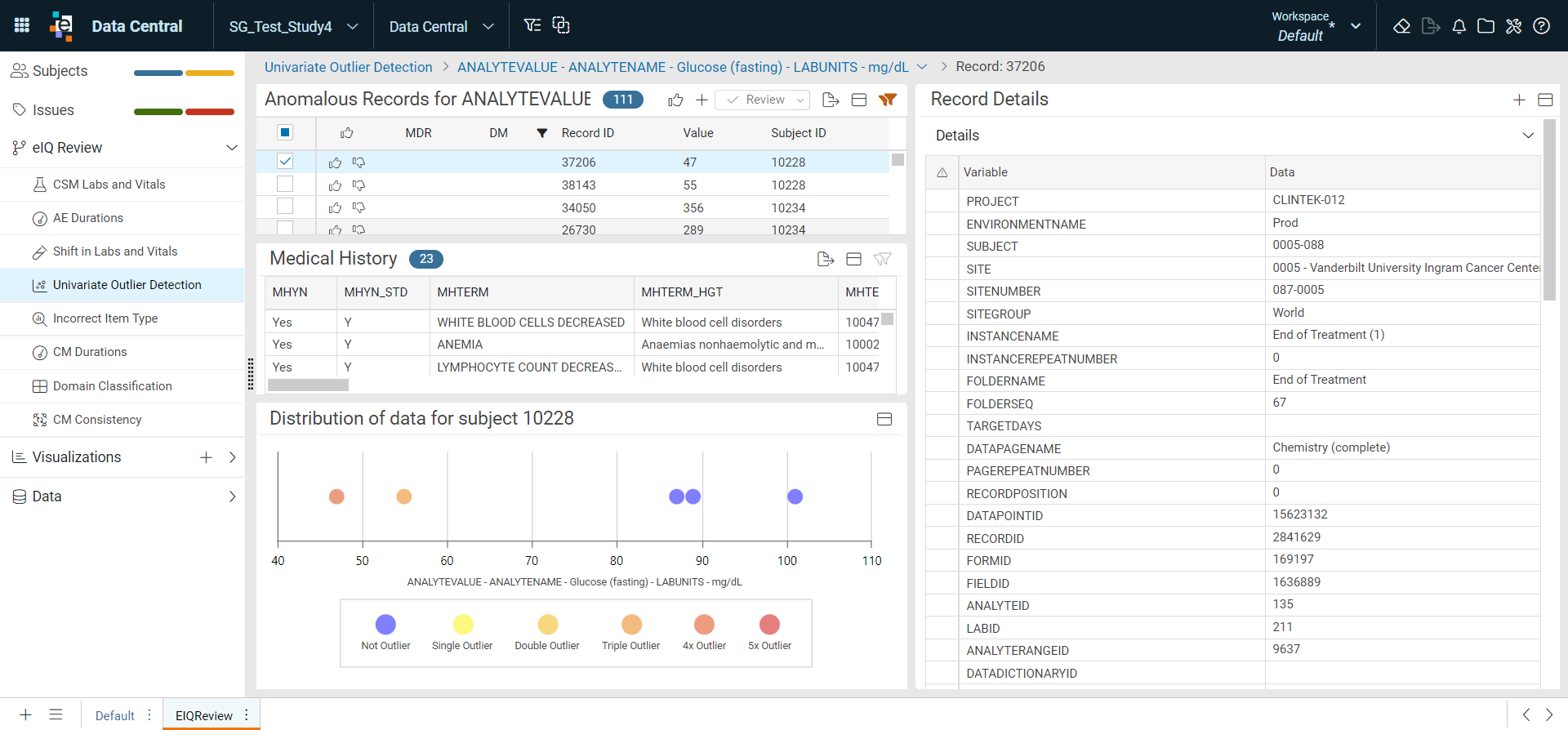Open the apps grid launcher icon
Viewport: 1568px width, 730px height.
click(x=22, y=25)
